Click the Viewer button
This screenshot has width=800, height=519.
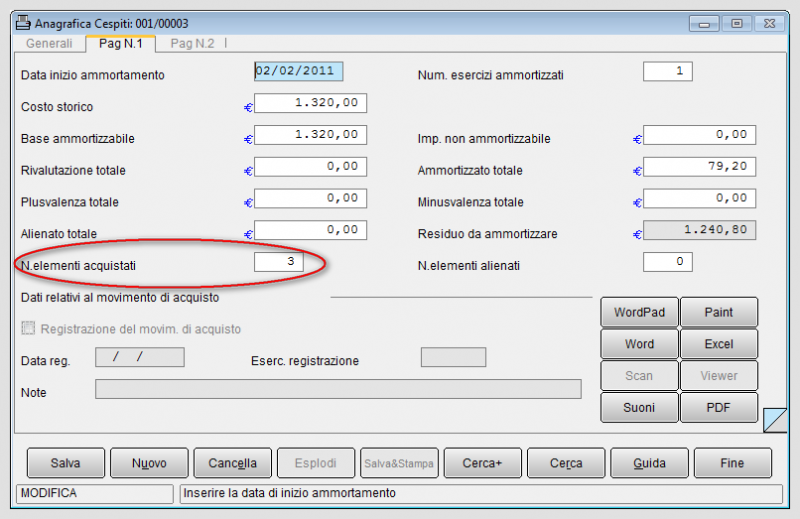point(718,376)
